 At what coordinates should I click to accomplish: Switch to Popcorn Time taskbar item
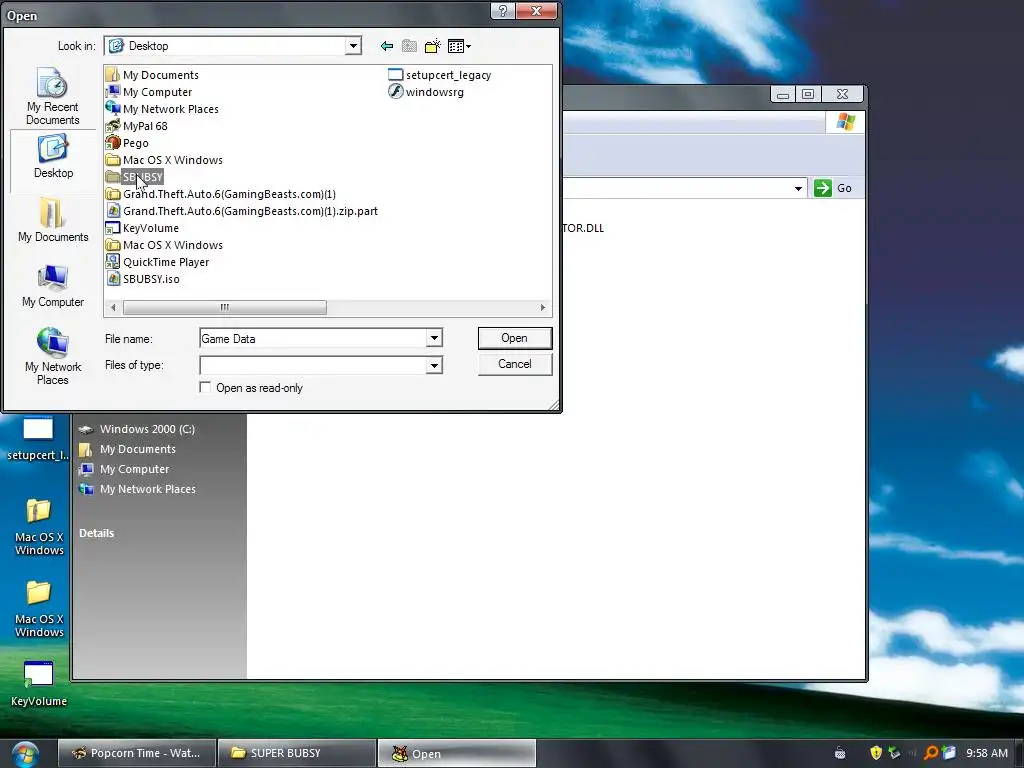tap(136, 753)
